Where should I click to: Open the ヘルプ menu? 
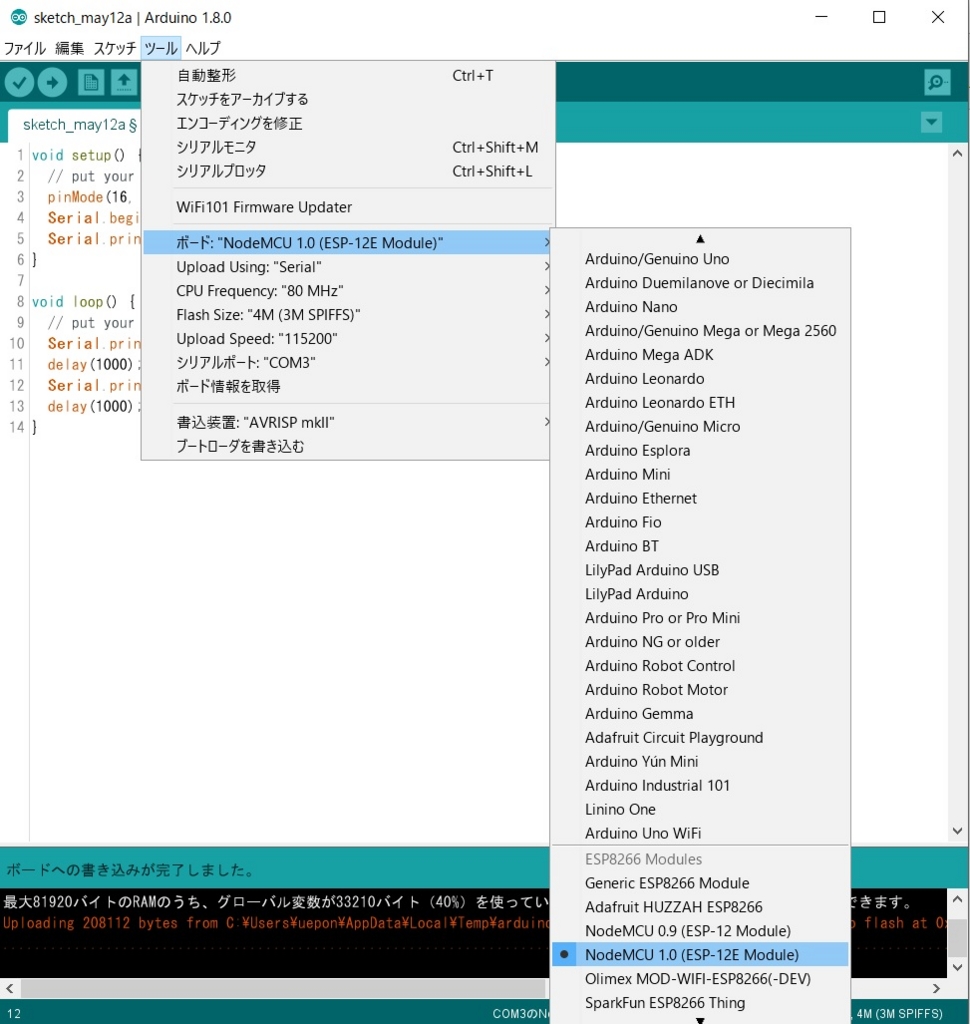(202, 48)
